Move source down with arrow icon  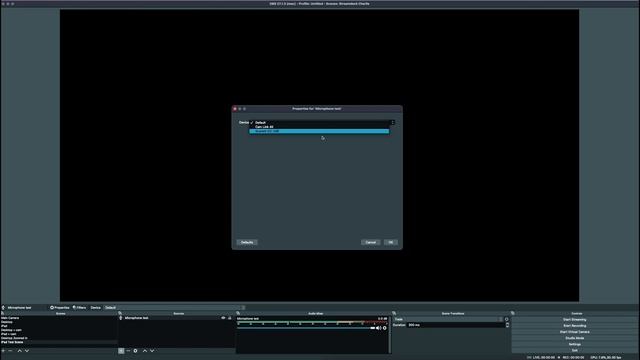coord(152,351)
